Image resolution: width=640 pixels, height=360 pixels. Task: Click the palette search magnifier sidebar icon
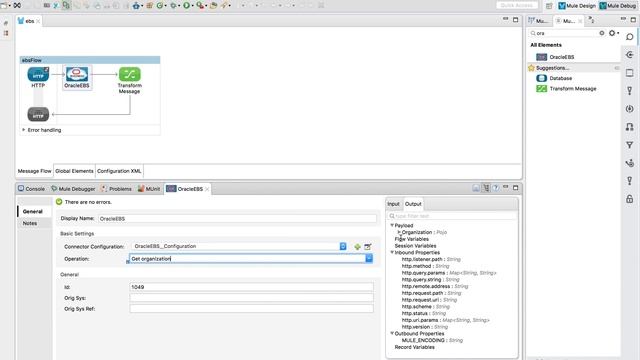click(x=629, y=37)
